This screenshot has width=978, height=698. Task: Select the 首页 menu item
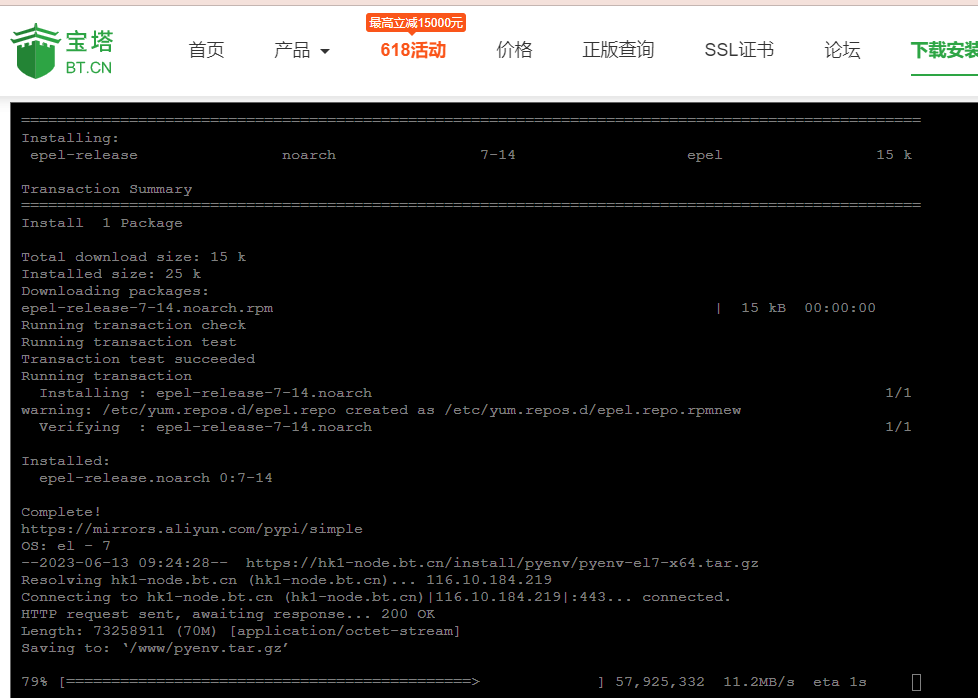tap(206, 49)
